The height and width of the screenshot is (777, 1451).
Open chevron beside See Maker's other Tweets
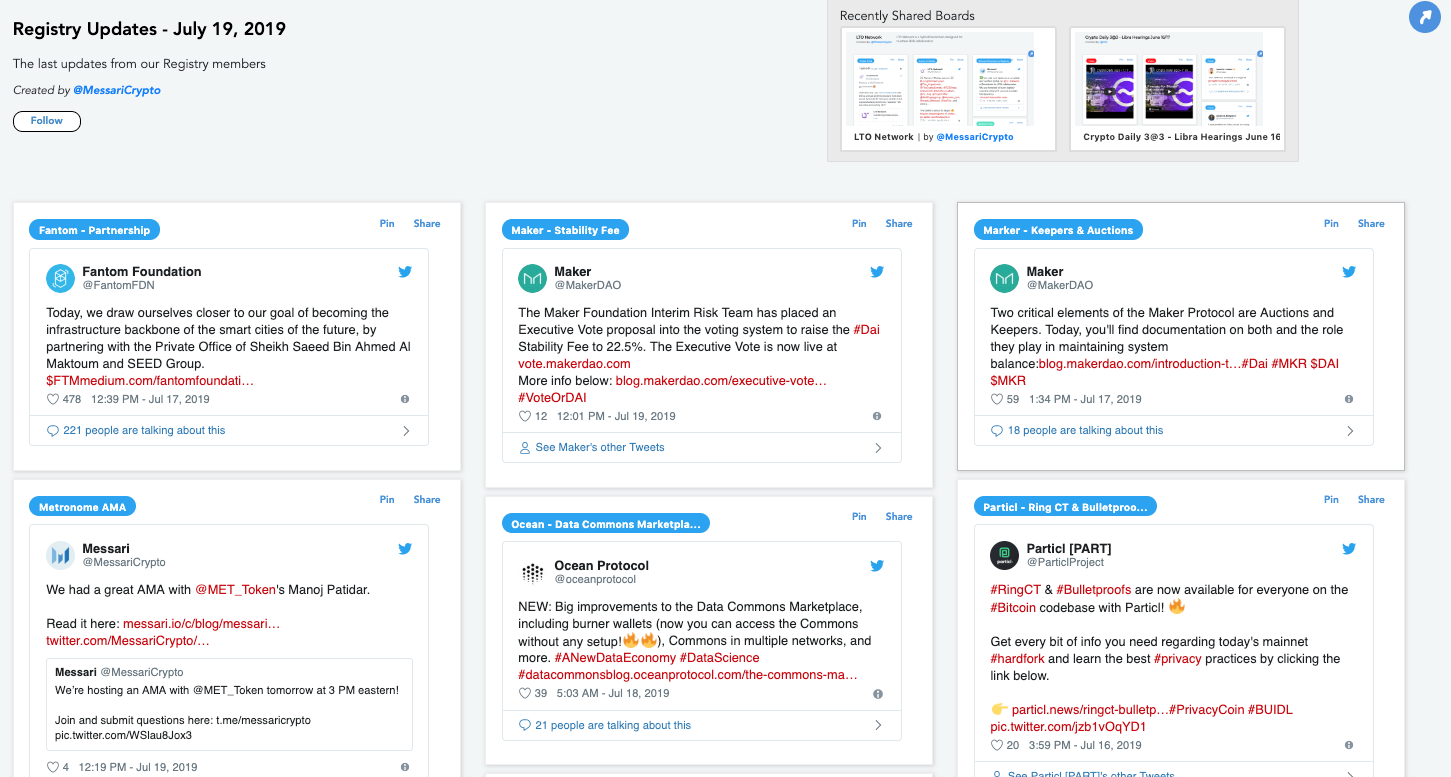(x=878, y=448)
